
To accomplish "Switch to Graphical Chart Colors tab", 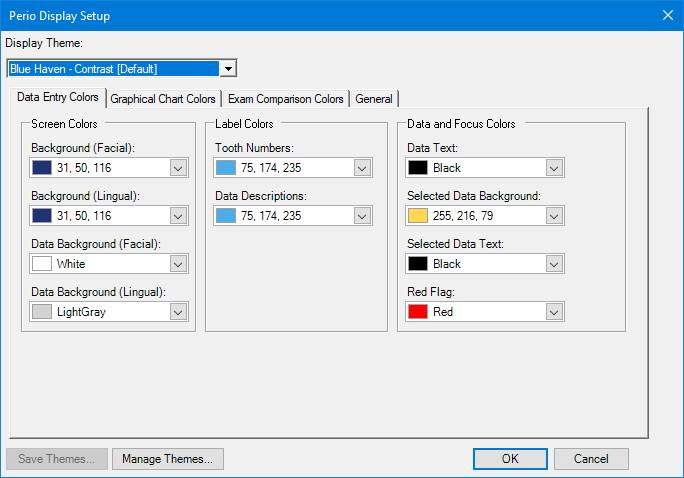I will click(x=163, y=99).
